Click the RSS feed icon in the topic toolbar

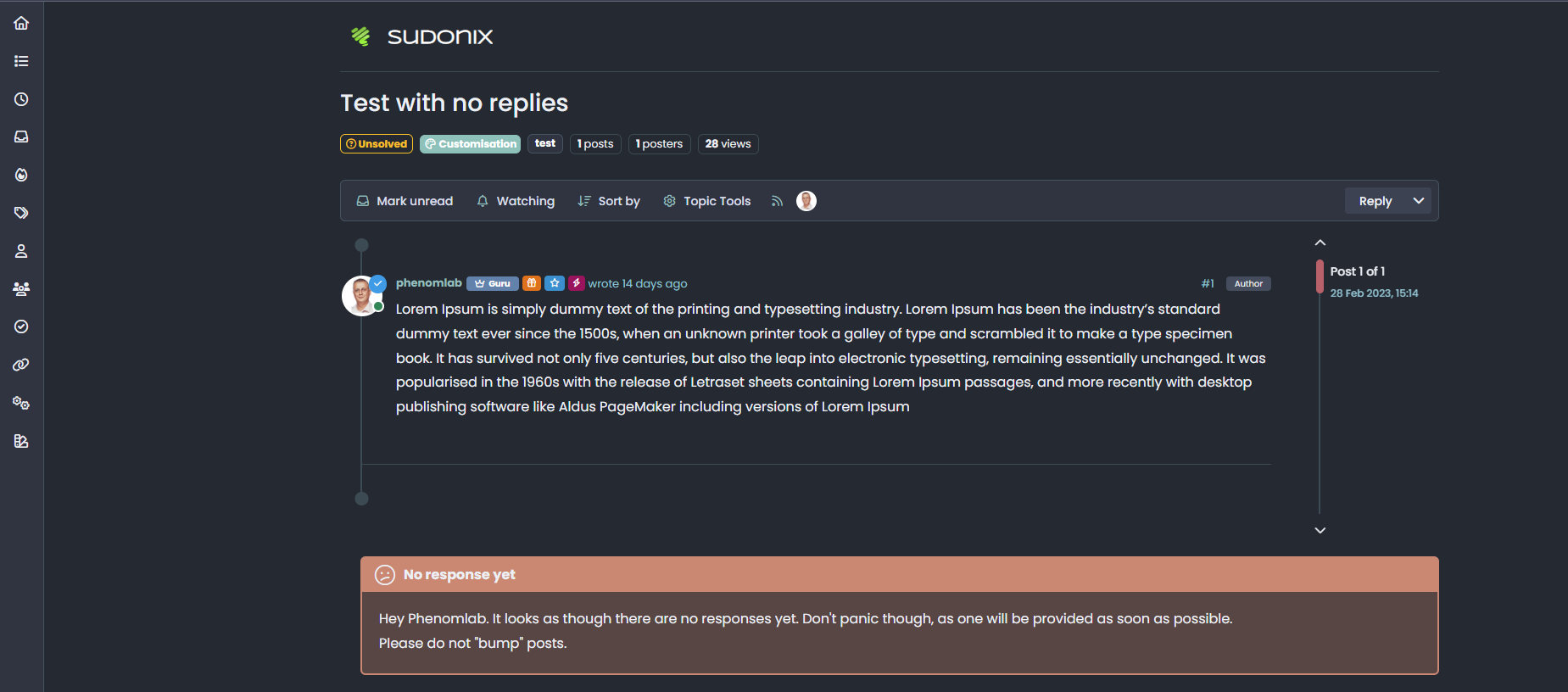pyautogui.click(x=777, y=201)
